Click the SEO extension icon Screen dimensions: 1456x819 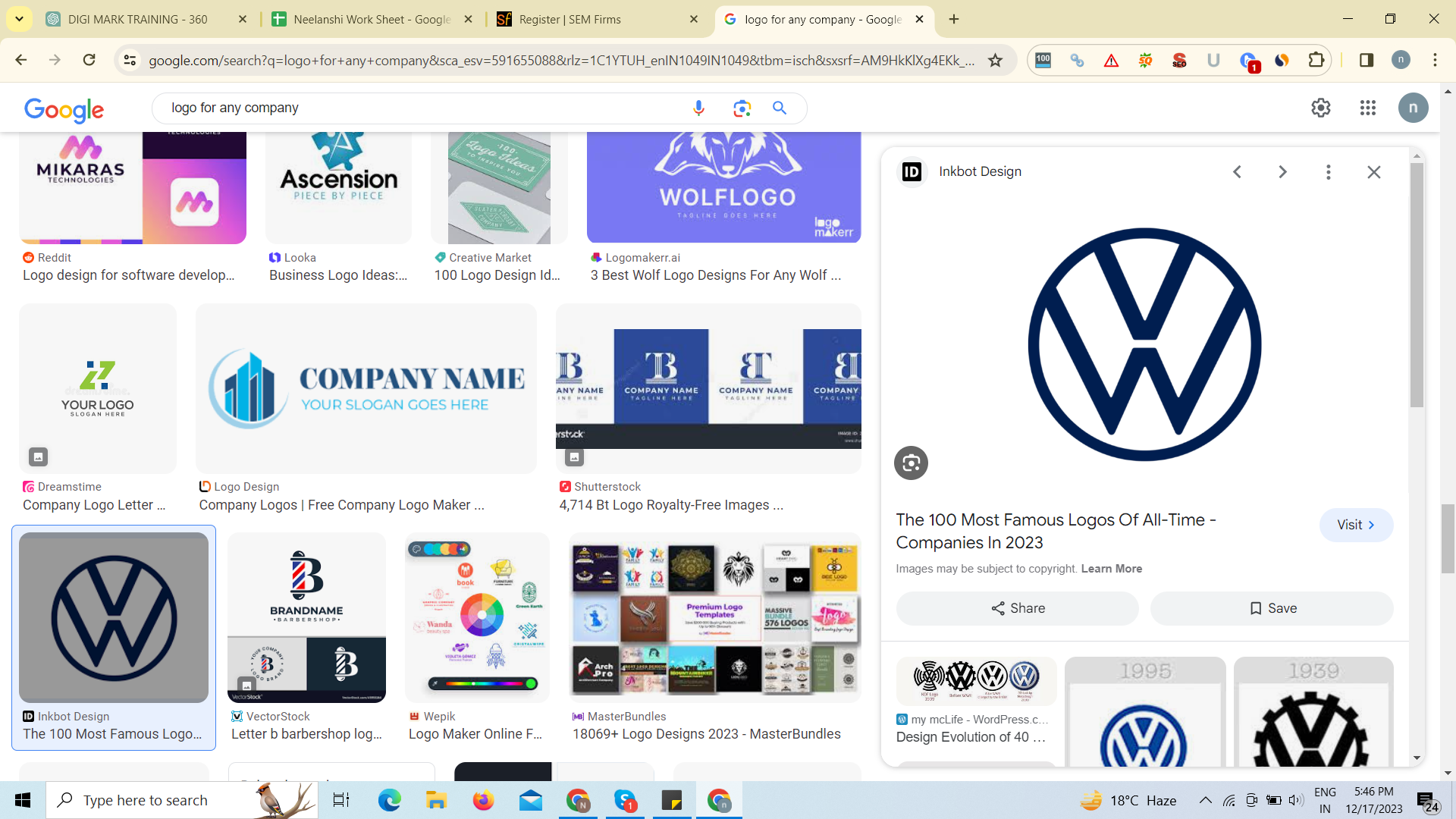coord(1179,60)
